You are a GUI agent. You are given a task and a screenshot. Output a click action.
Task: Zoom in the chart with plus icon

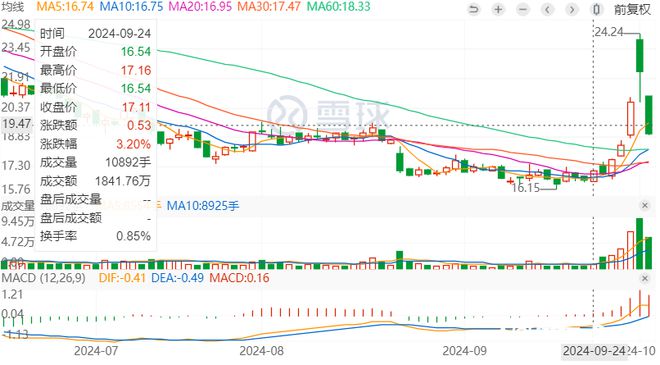point(498,9)
